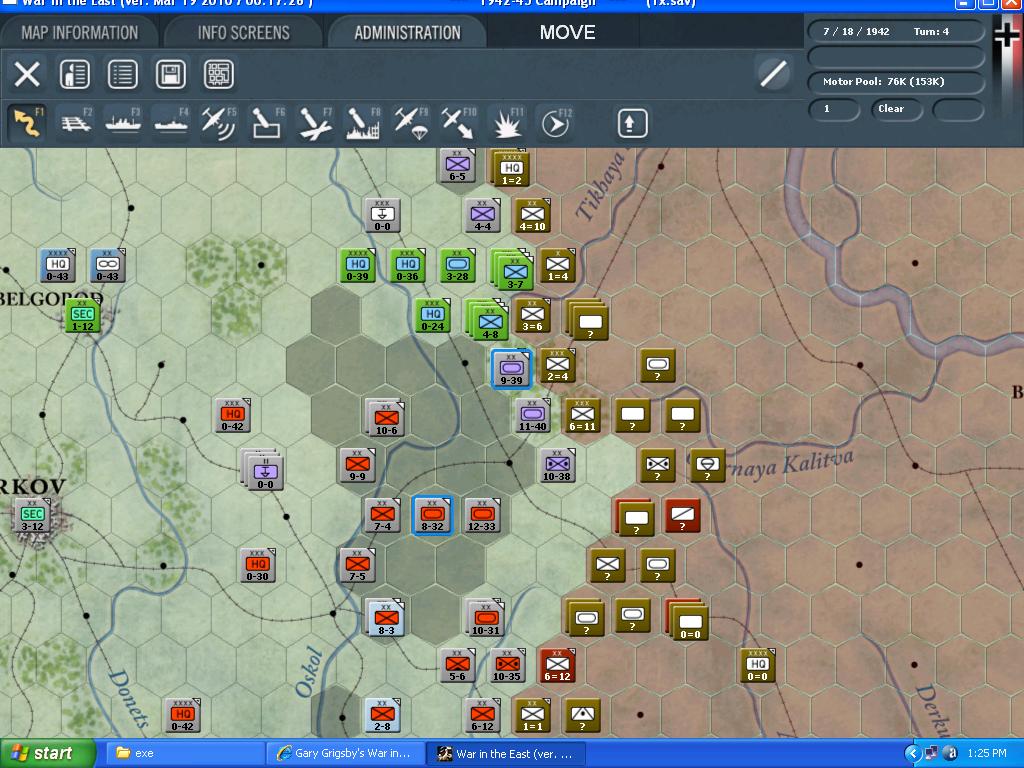This screenshot has height=768, width=1024.
Task: Select the red 12-33 armored unit
Action: 482,514
